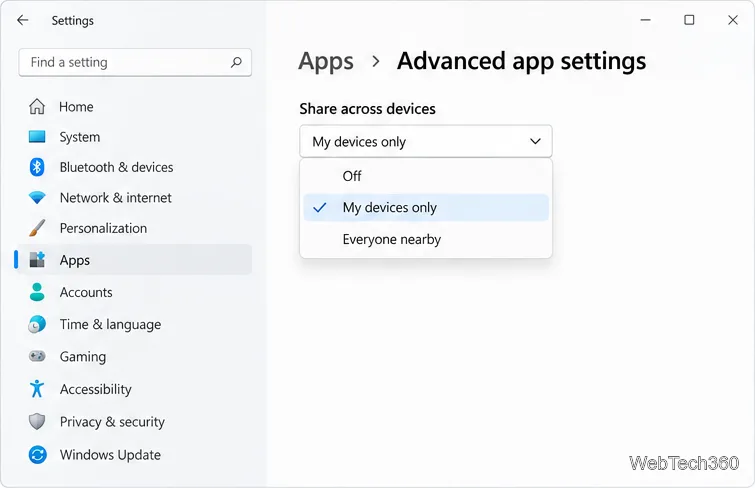The height and width of the screenshot is (488, 755).
Task: Click the Accounts person icon
Action: point(37,292)
